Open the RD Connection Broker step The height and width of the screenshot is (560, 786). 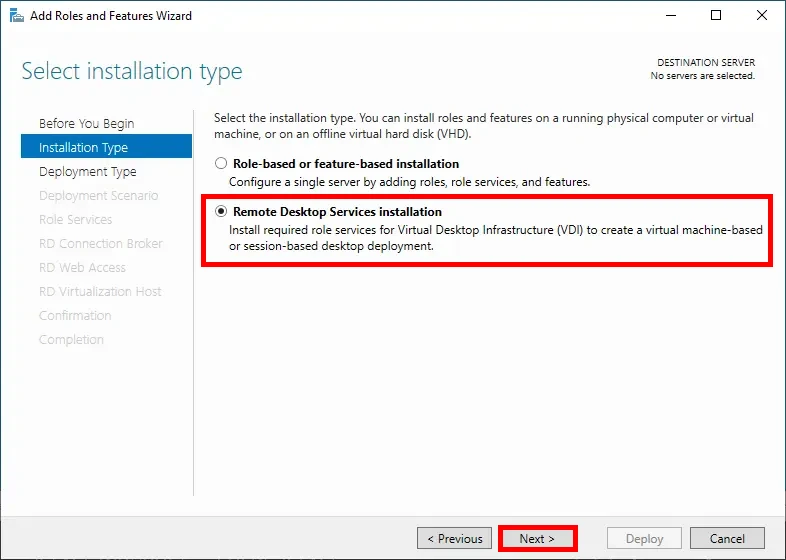click(x=100, y=244)
